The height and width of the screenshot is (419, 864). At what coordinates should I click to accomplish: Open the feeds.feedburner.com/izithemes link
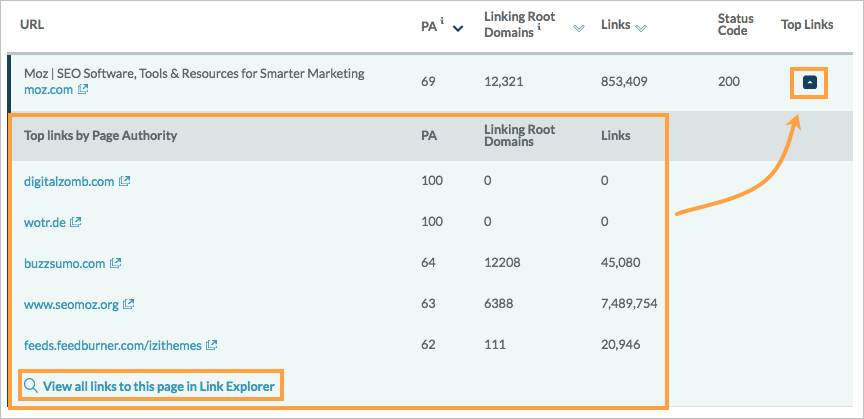pyautogui.click(x=112, y=346)
